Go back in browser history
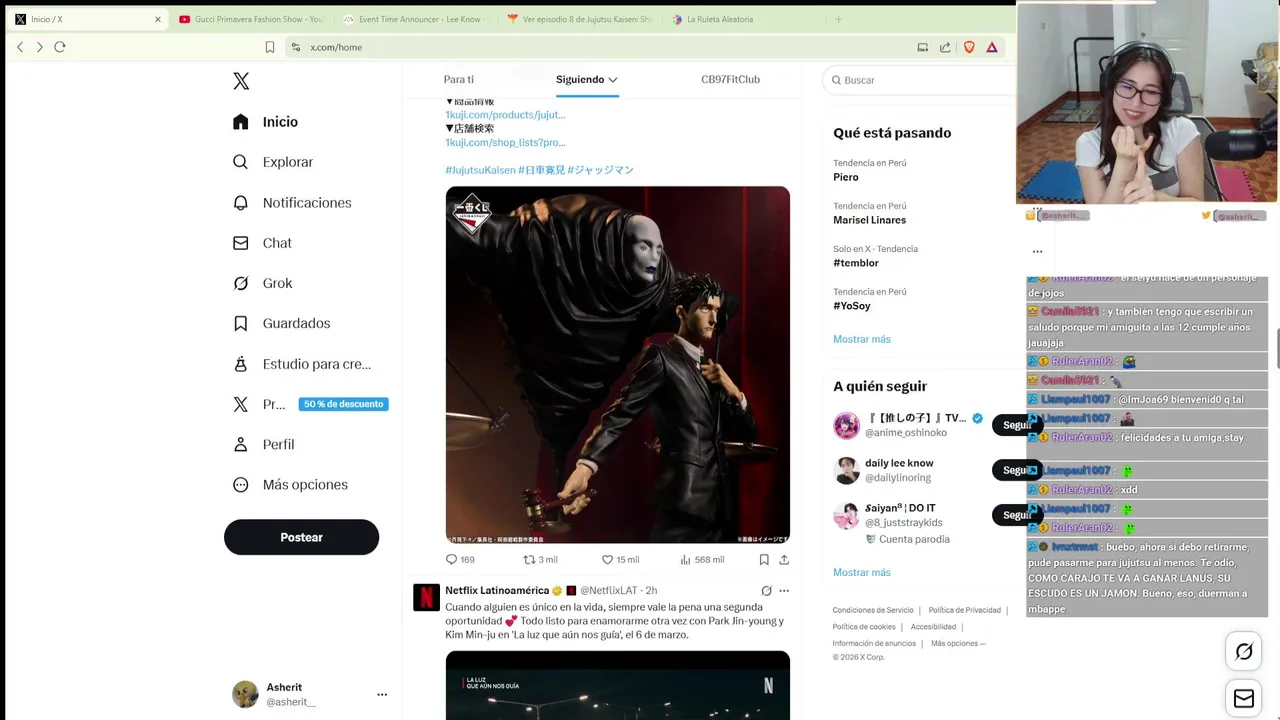Image resolution: width=1280 pixels, height=720 pixels. [x=20, y=47]
